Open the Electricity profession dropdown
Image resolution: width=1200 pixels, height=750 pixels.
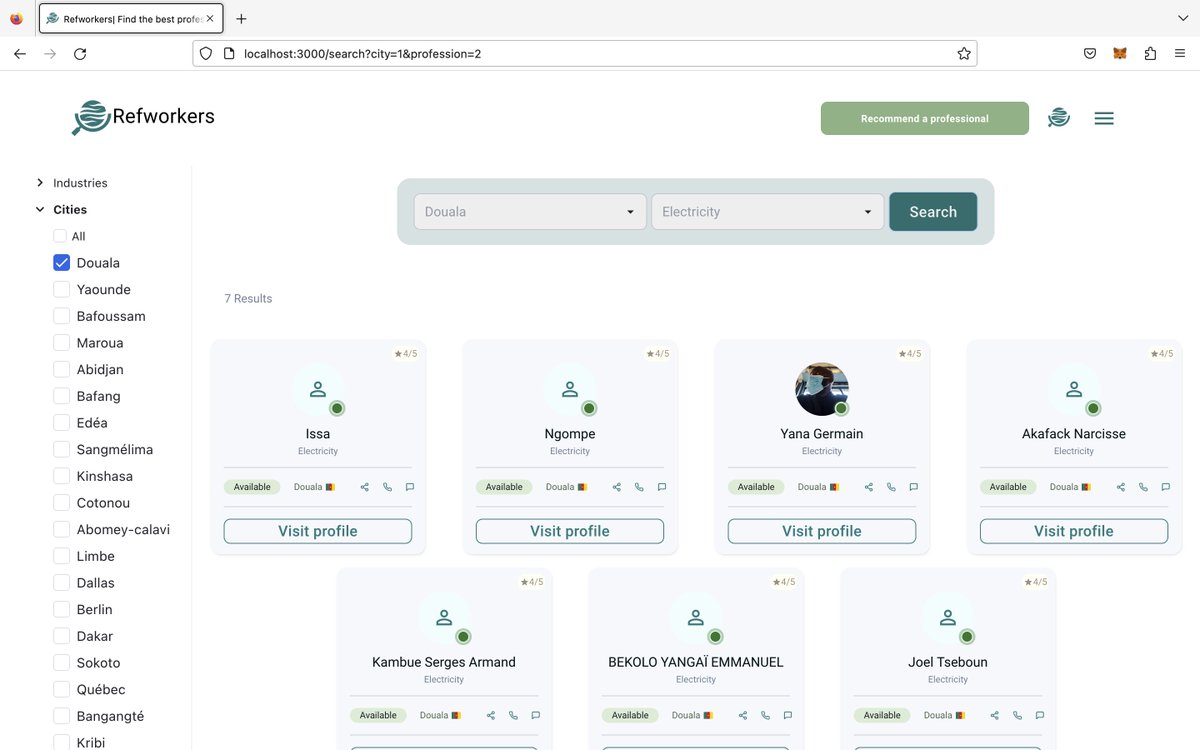pos(767,212)
